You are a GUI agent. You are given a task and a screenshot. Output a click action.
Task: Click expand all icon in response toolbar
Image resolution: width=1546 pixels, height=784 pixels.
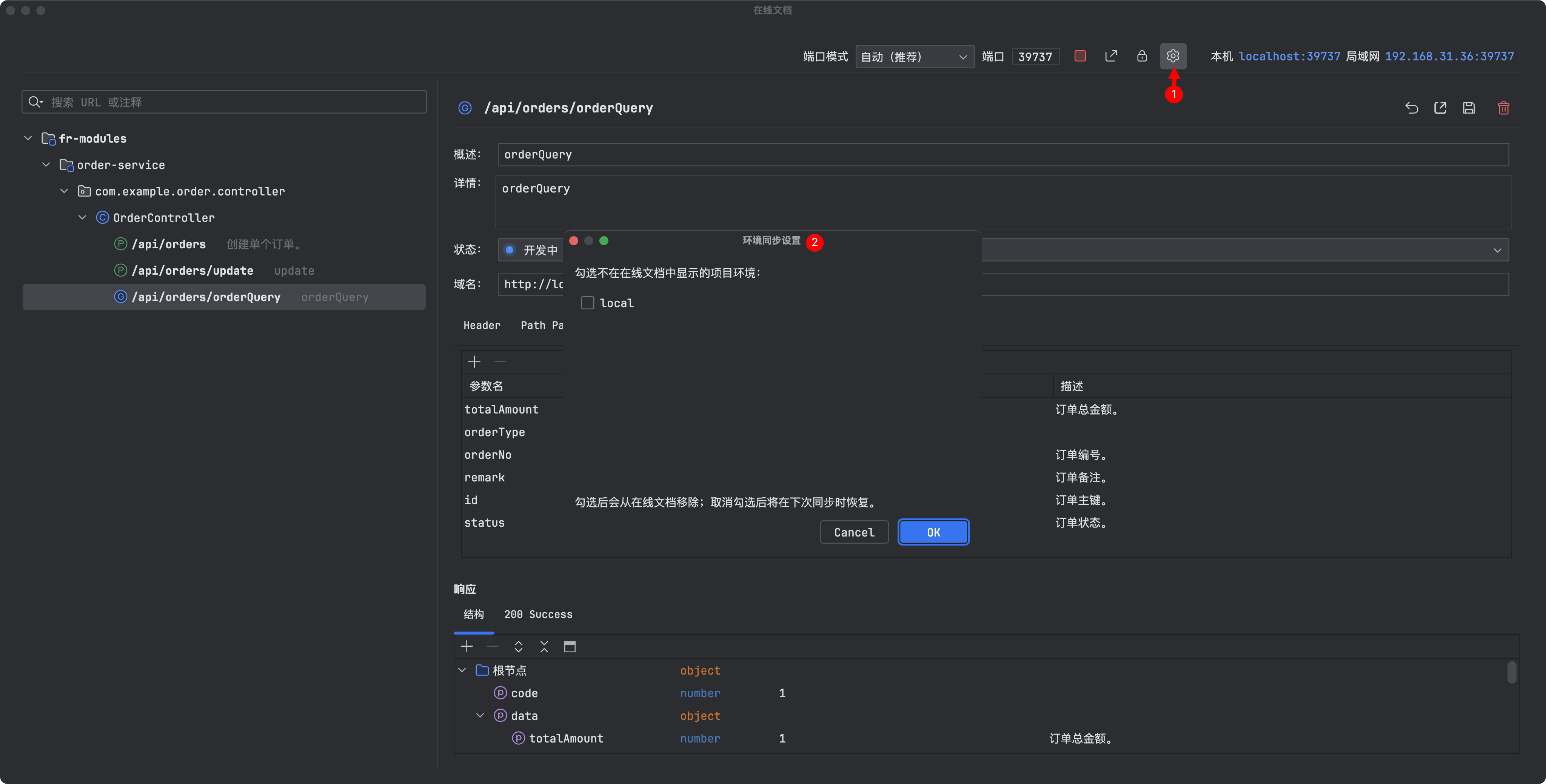pos(519,647)
